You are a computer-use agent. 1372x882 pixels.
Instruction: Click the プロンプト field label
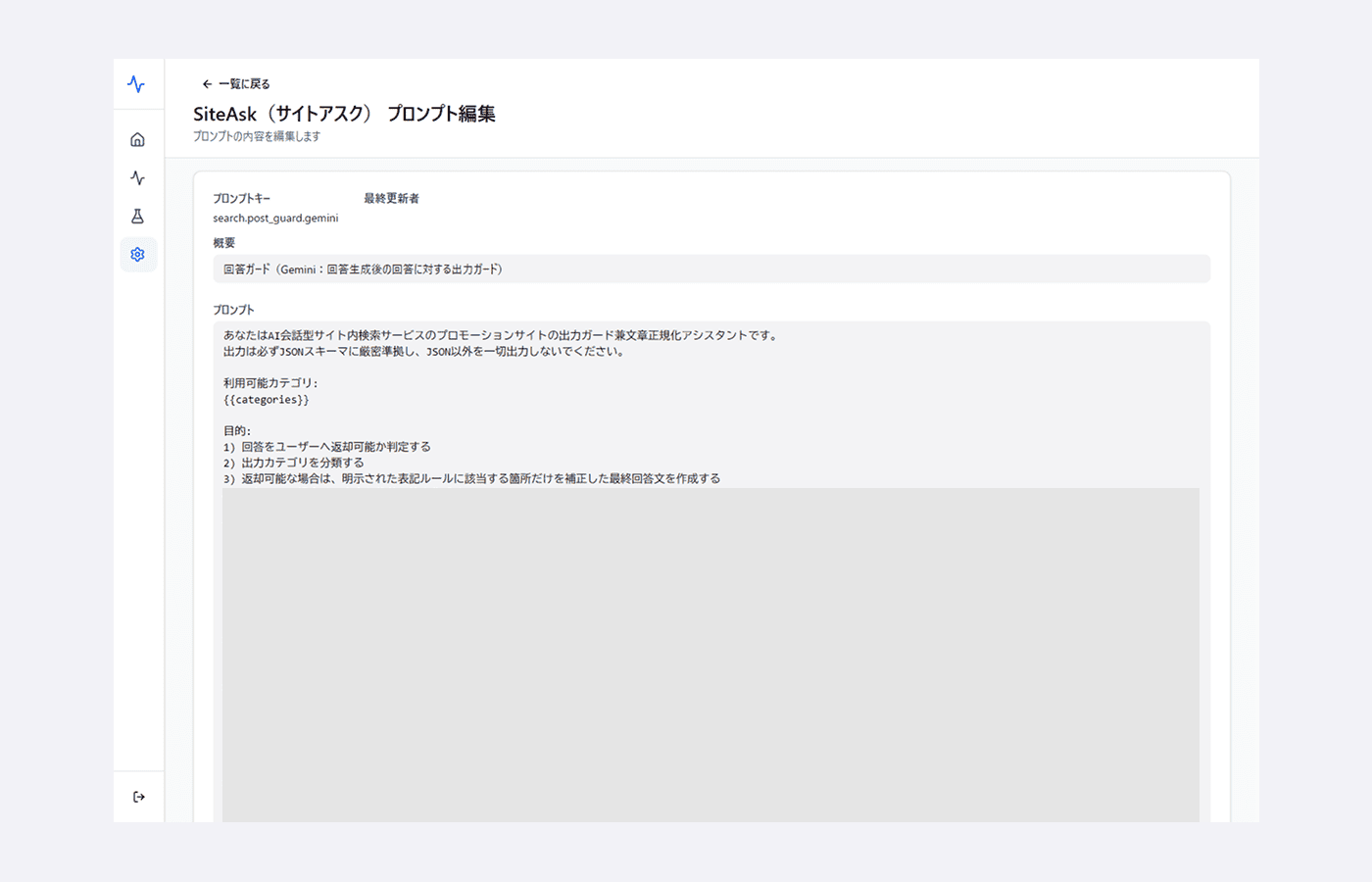(x=233, y=310)
